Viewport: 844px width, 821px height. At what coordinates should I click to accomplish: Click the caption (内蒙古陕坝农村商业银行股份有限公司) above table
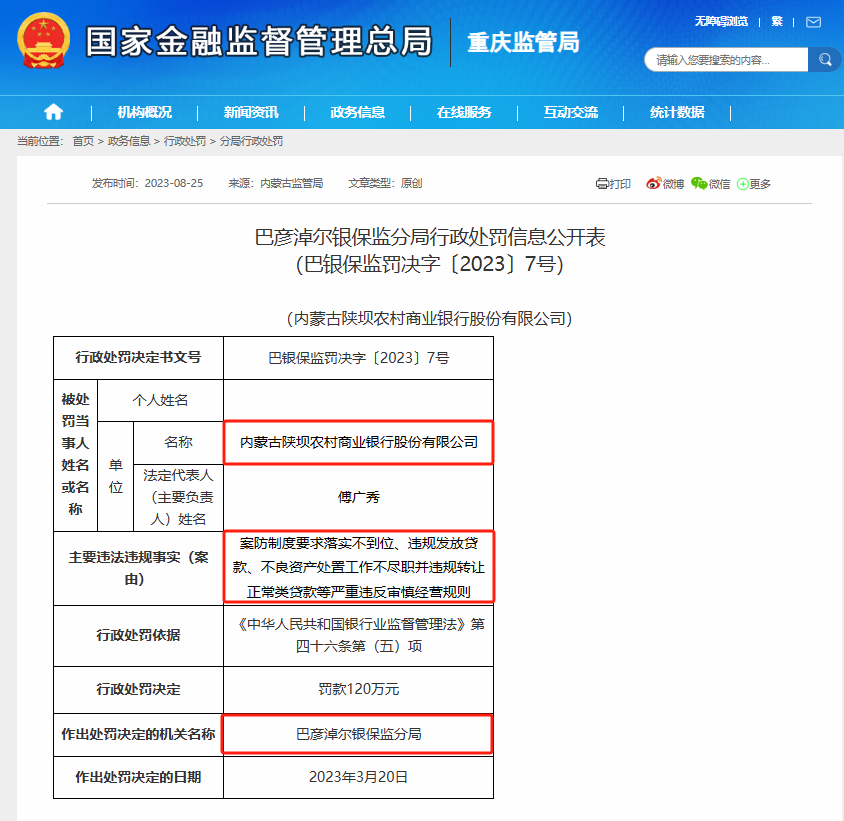[x=429, y=319]
